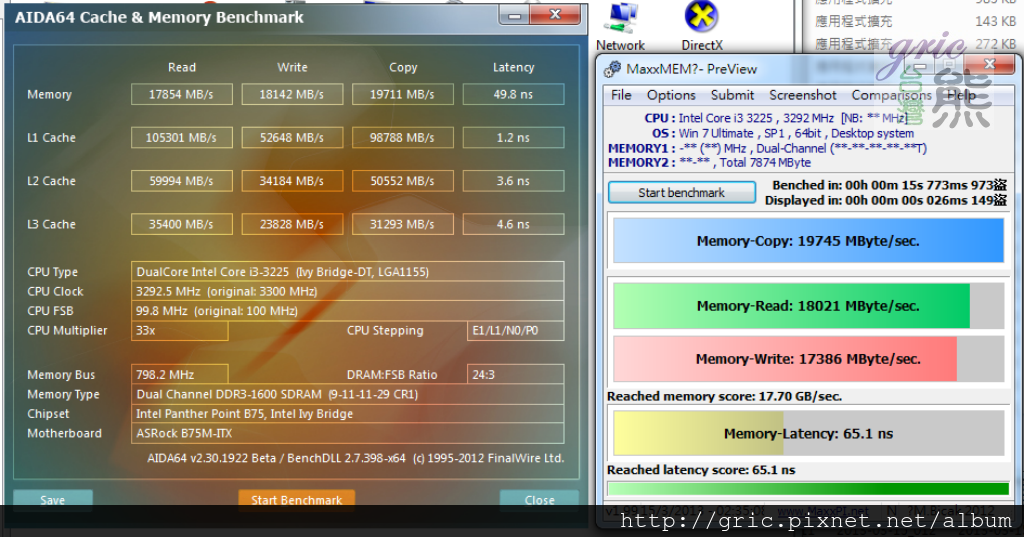This screenshot has width=1024, height=537.
Task: Select the L2 Cache Copy 50552 MB/s field
Action: click(x=402, y=181)
